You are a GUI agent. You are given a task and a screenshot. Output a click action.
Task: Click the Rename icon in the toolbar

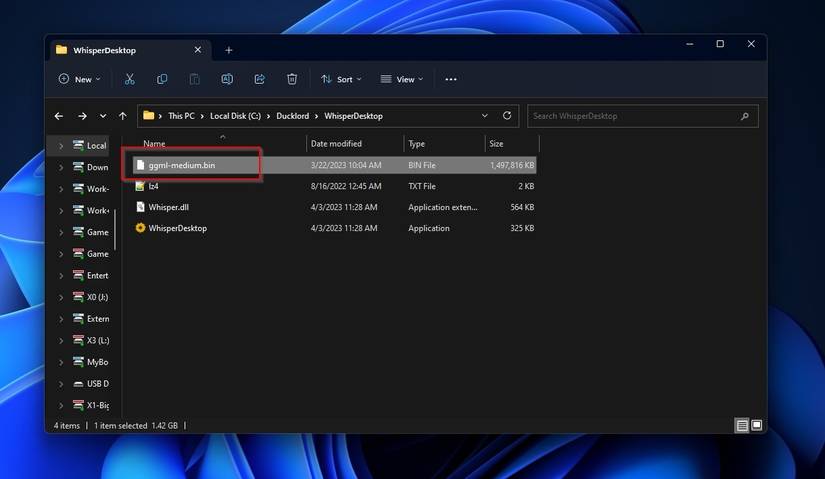[x=227, y=79]
